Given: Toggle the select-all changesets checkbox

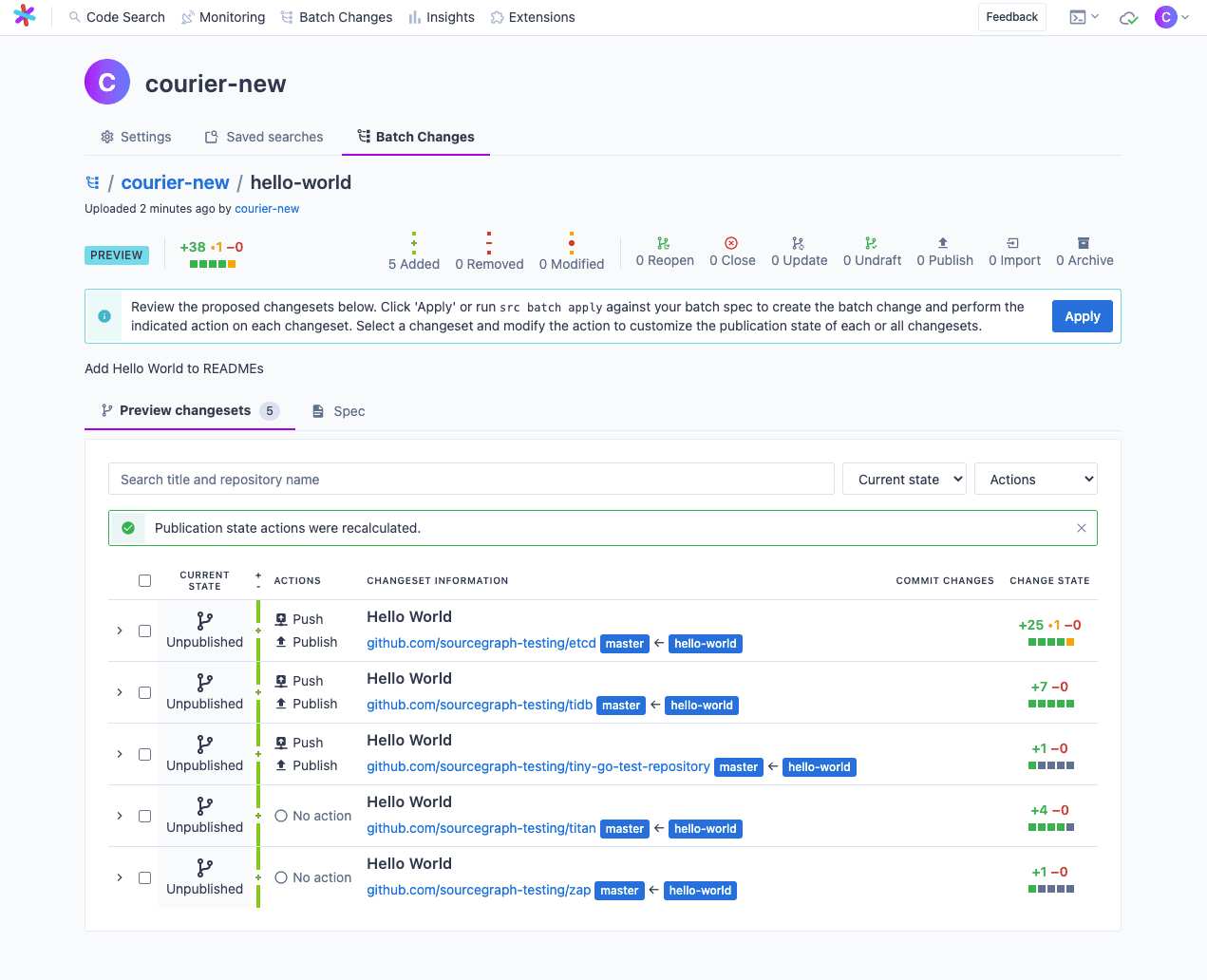Looking at the screenshot, I should pos(144,580).
